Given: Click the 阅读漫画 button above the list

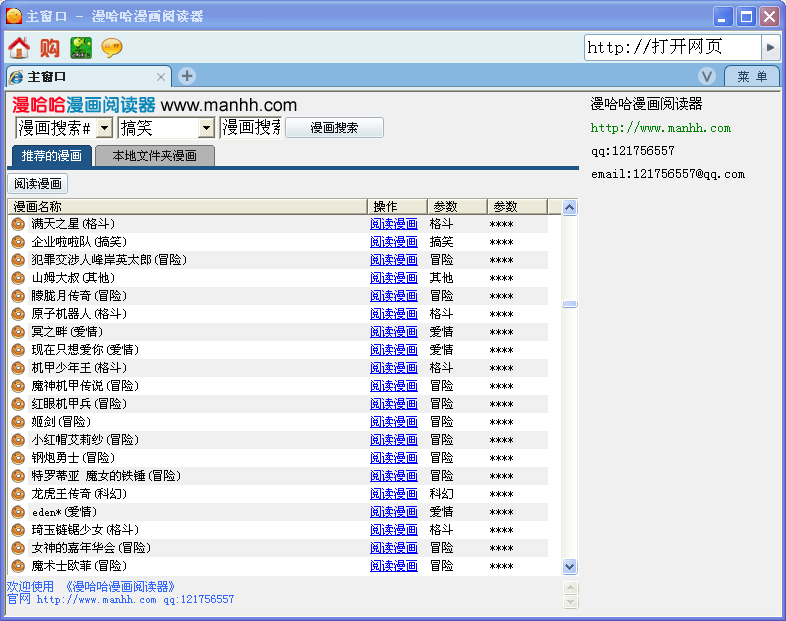Looking at the screenshot, I should [38, 183].
